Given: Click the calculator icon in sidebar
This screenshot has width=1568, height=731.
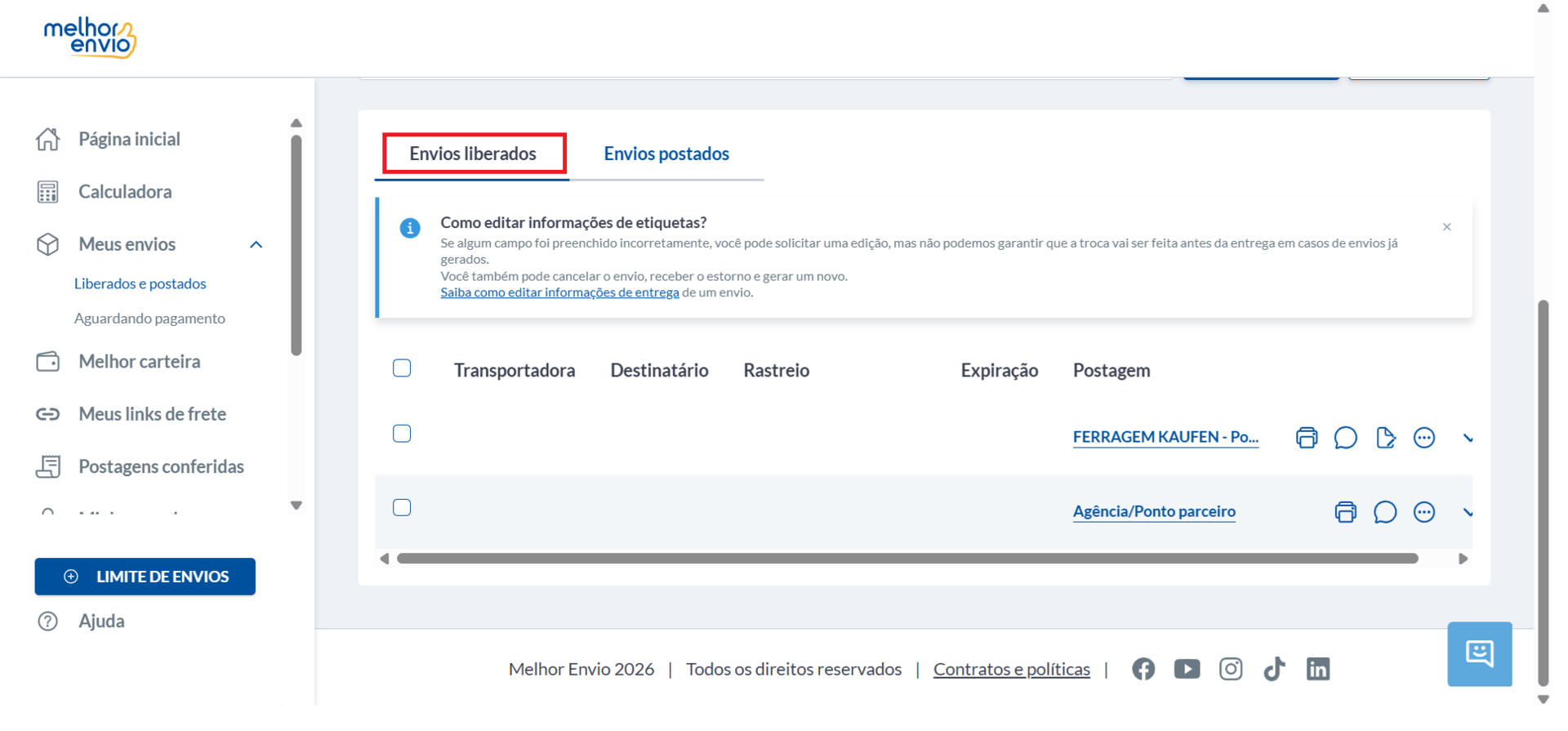Looking at the screenshot, I should (47, 192).
